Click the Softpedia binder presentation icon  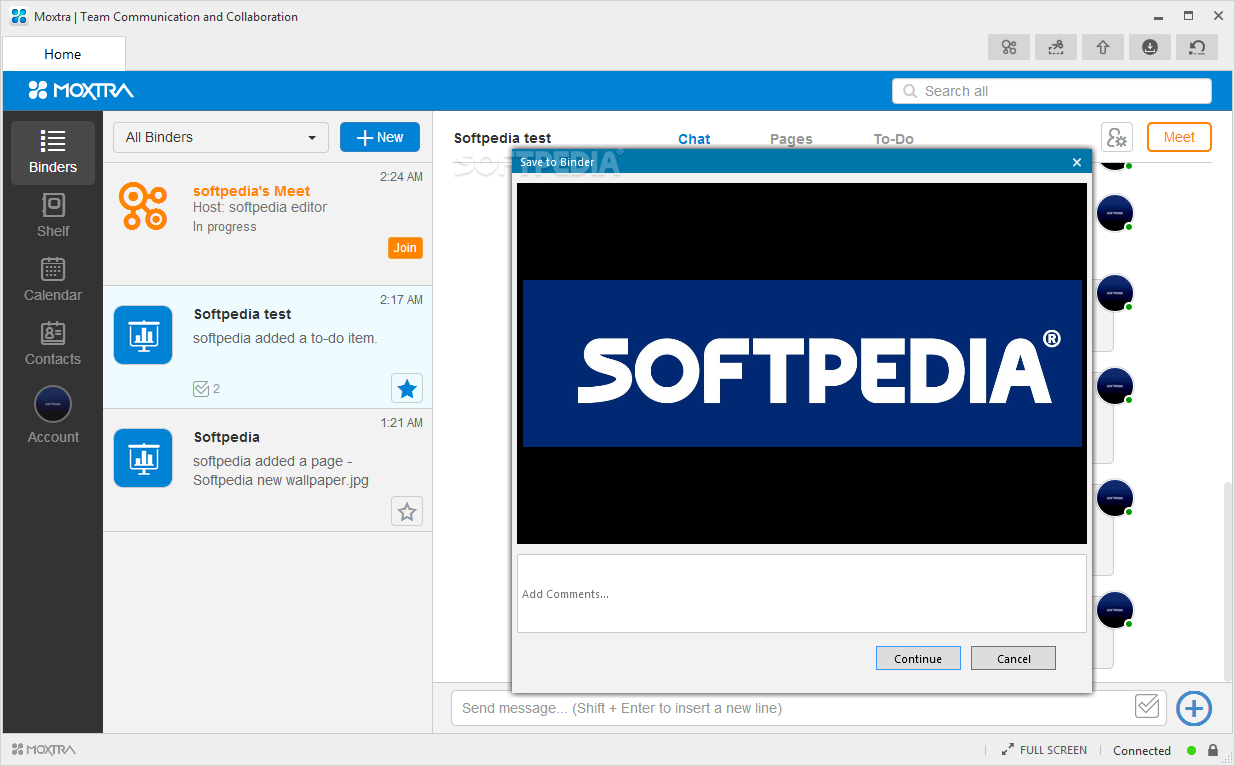click(143, 457)
